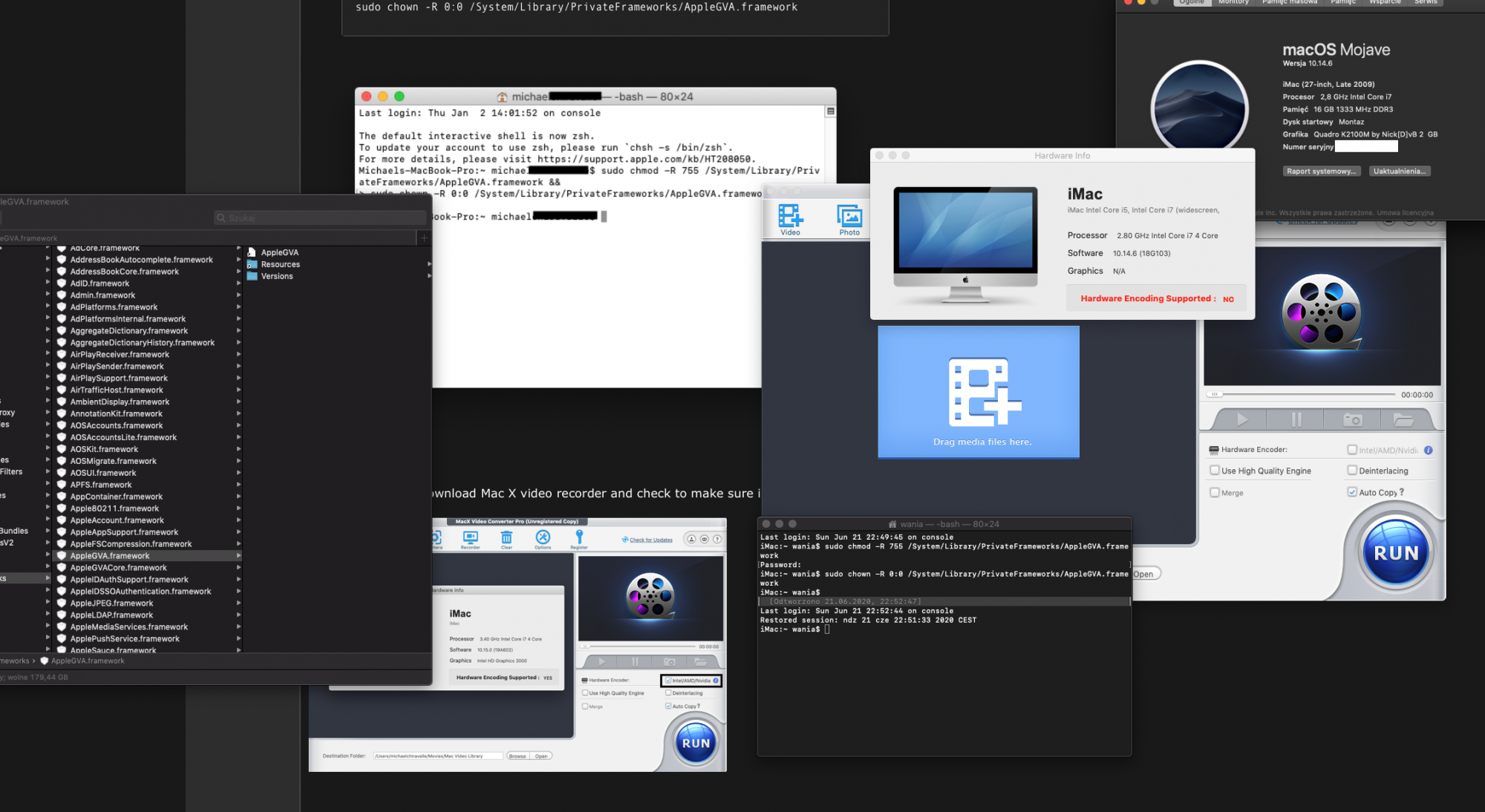Uncheck Auto Copy in large MacX window
The width and height of the screenshot is (1485, 812).
(1352, 491)
